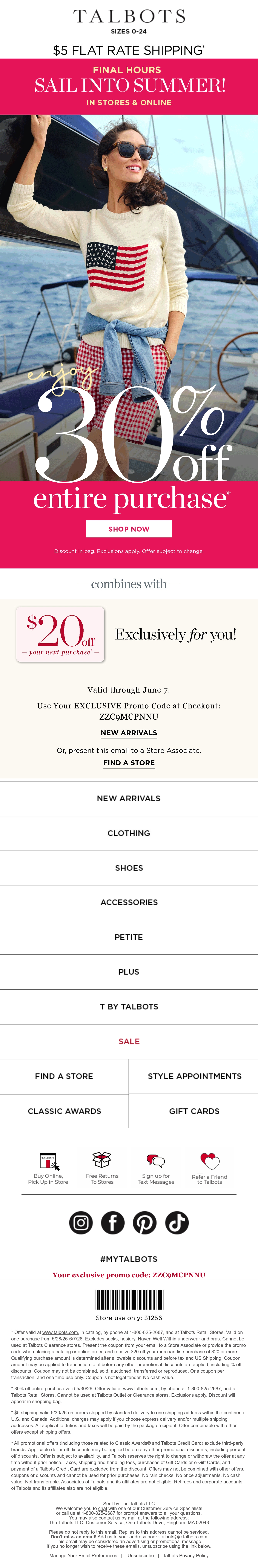Open the Instagram icon
The width and height of the screenshot is (258, 1568).
click(x=81, y=1222)
